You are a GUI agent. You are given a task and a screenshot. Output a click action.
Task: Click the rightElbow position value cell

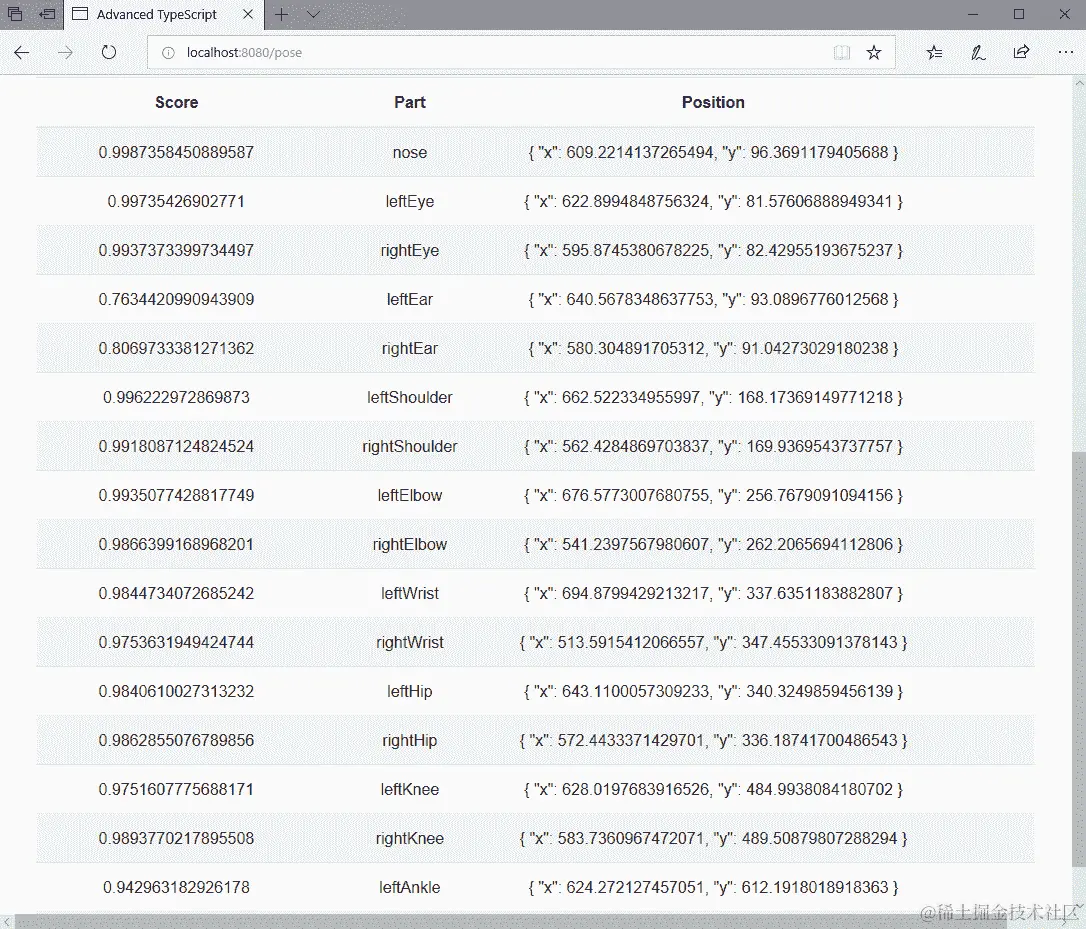pyautogui.click(x=713, y=545)
